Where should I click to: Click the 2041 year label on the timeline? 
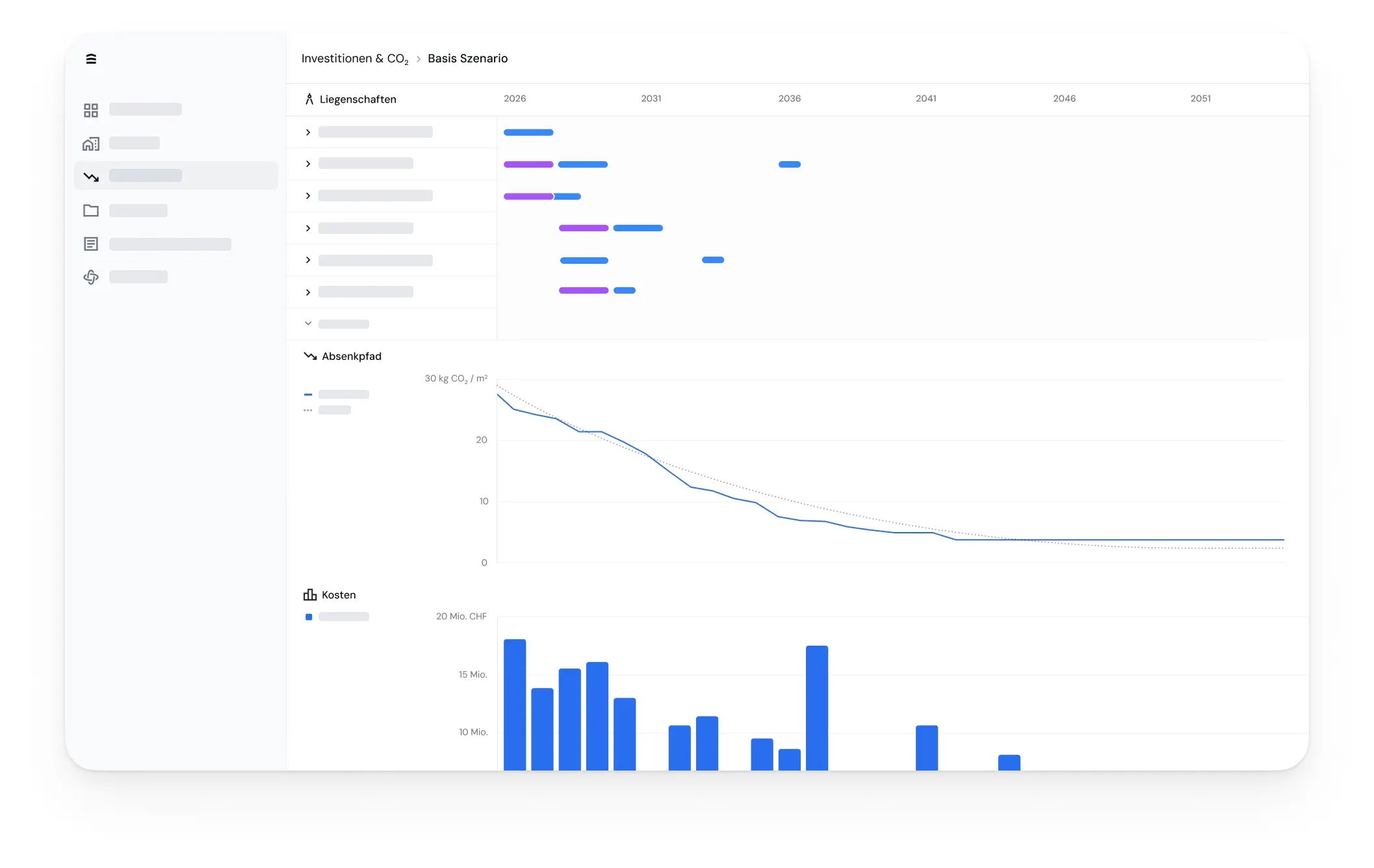pyautogui.click(x=926, y=99)
